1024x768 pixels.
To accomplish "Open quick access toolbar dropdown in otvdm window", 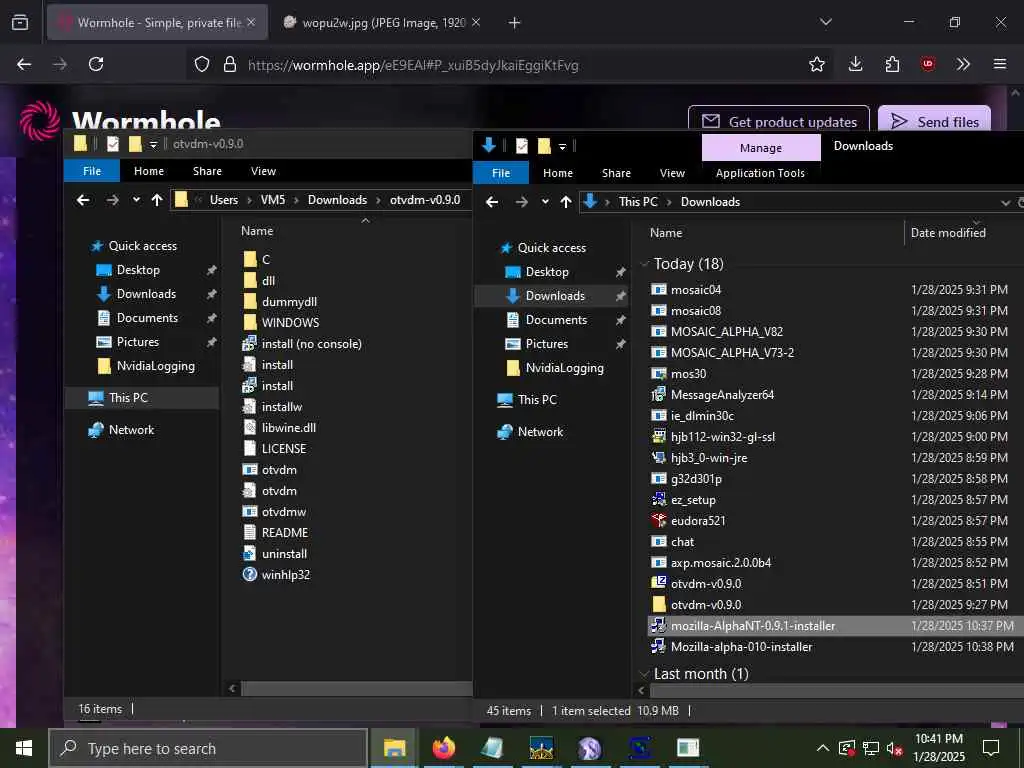I will click(153, 145).
